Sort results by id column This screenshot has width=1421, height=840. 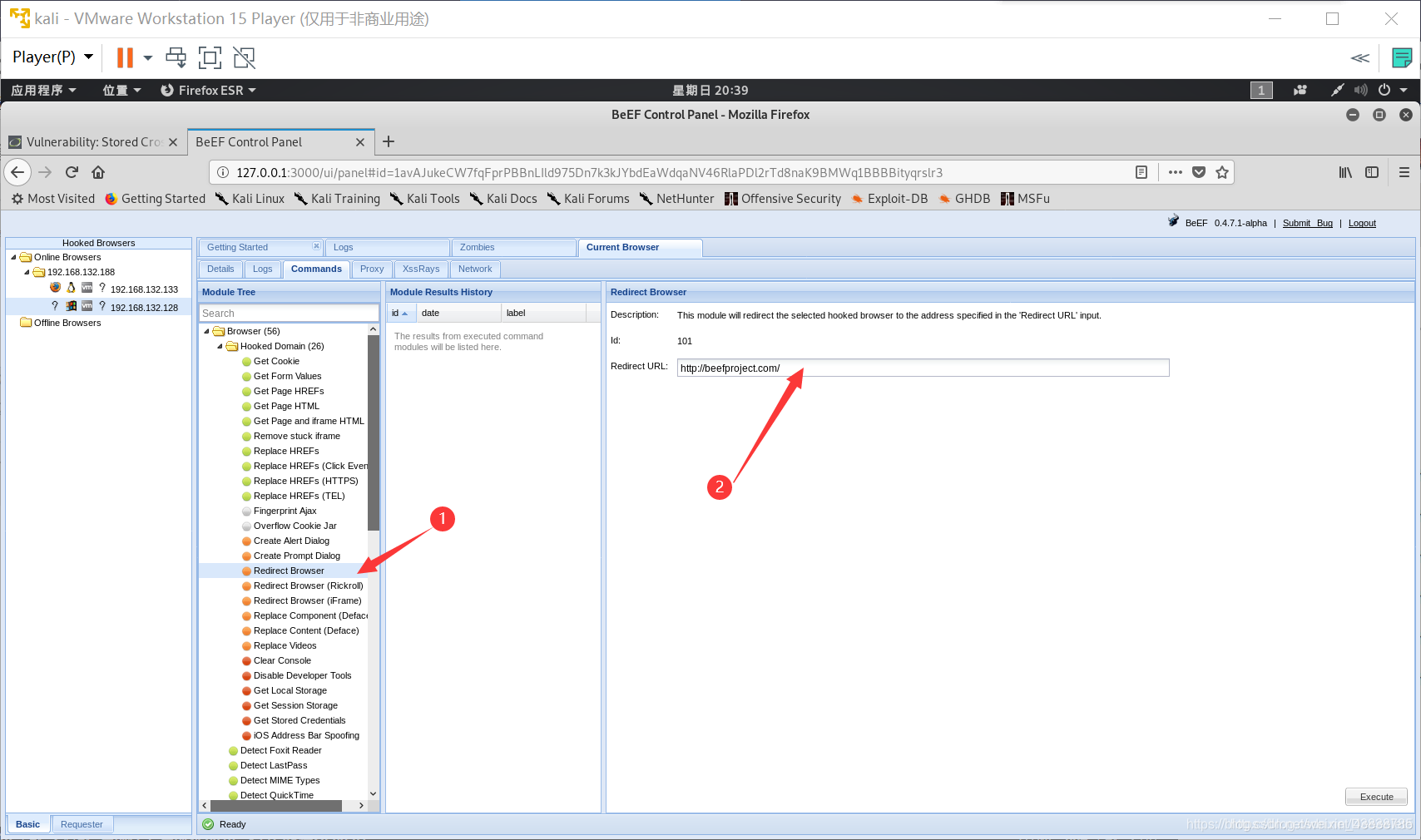[402, 313]
